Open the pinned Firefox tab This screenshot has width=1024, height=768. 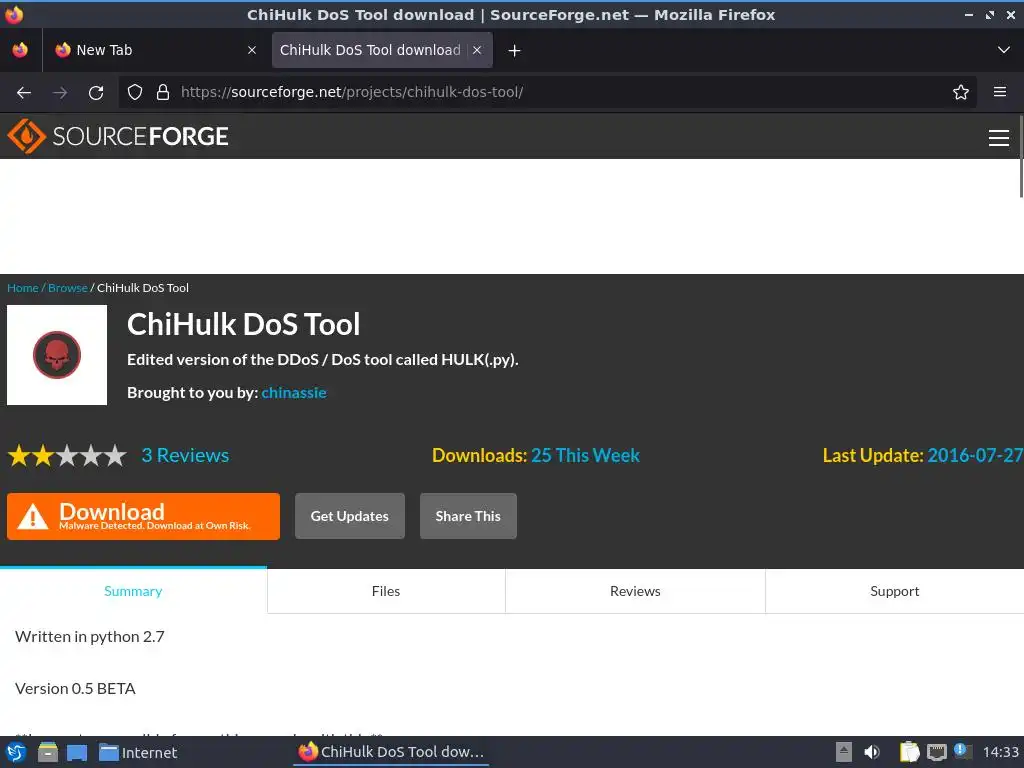tap(20, 50)
